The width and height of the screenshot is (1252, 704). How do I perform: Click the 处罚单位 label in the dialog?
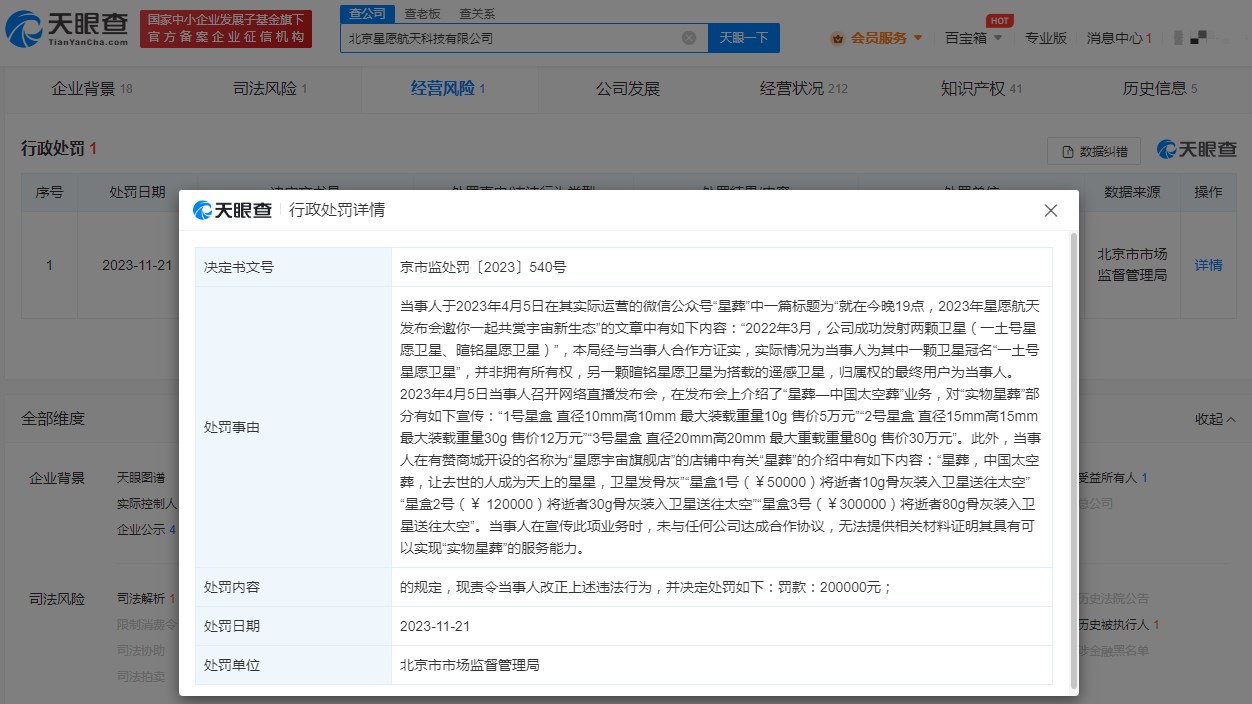[231, 665]
